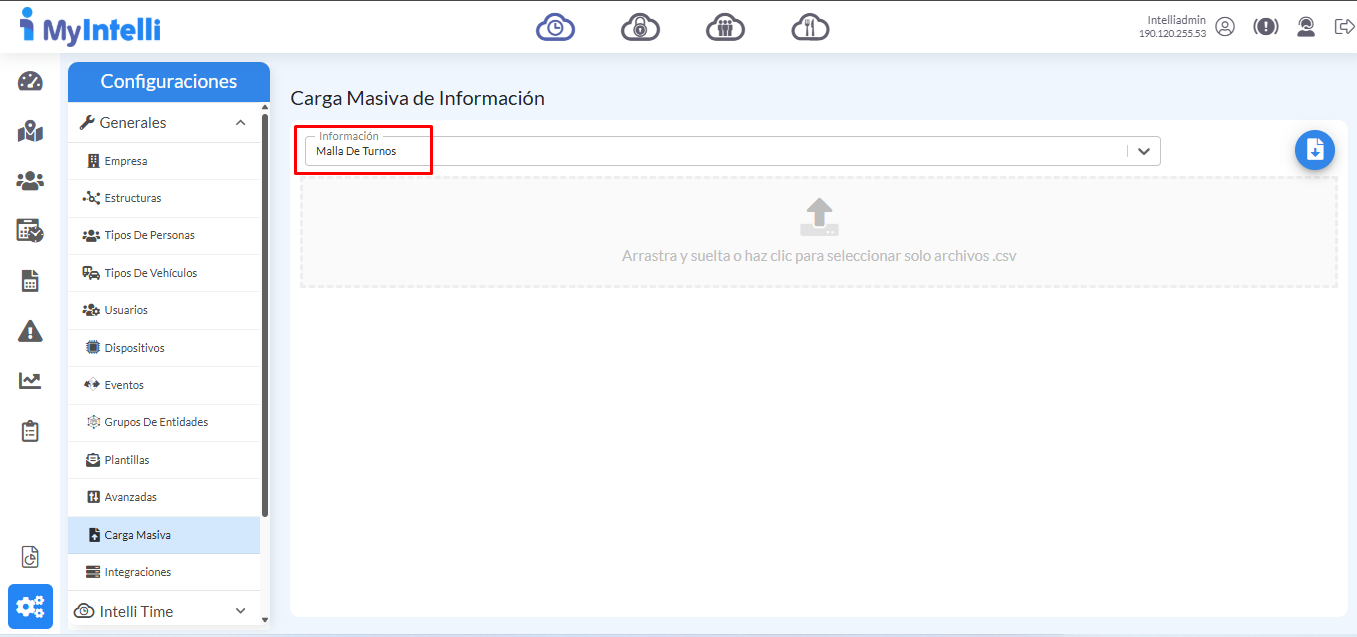Viewport: 1357px width, 637px height.
Task: Select the people cloud module icon
Action: [725, 27]
